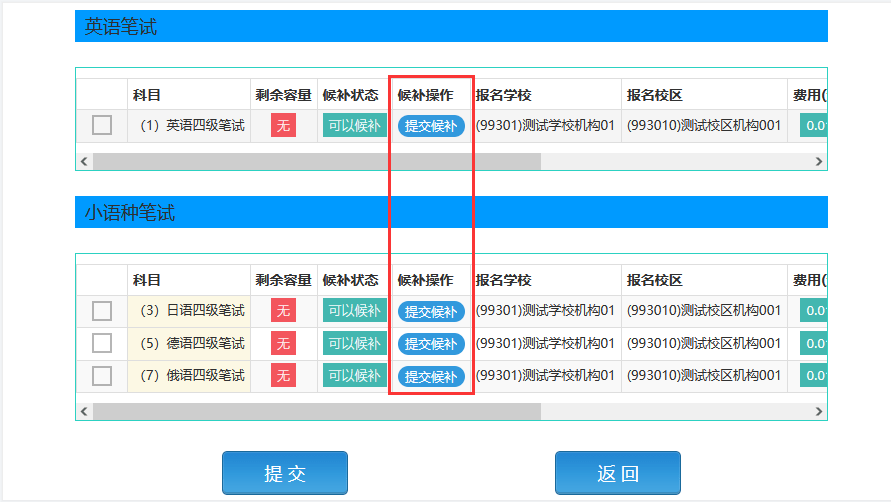Click the (7) 俄语四级笔试 subject cell

pyautogui.click(x=189, y=376)
